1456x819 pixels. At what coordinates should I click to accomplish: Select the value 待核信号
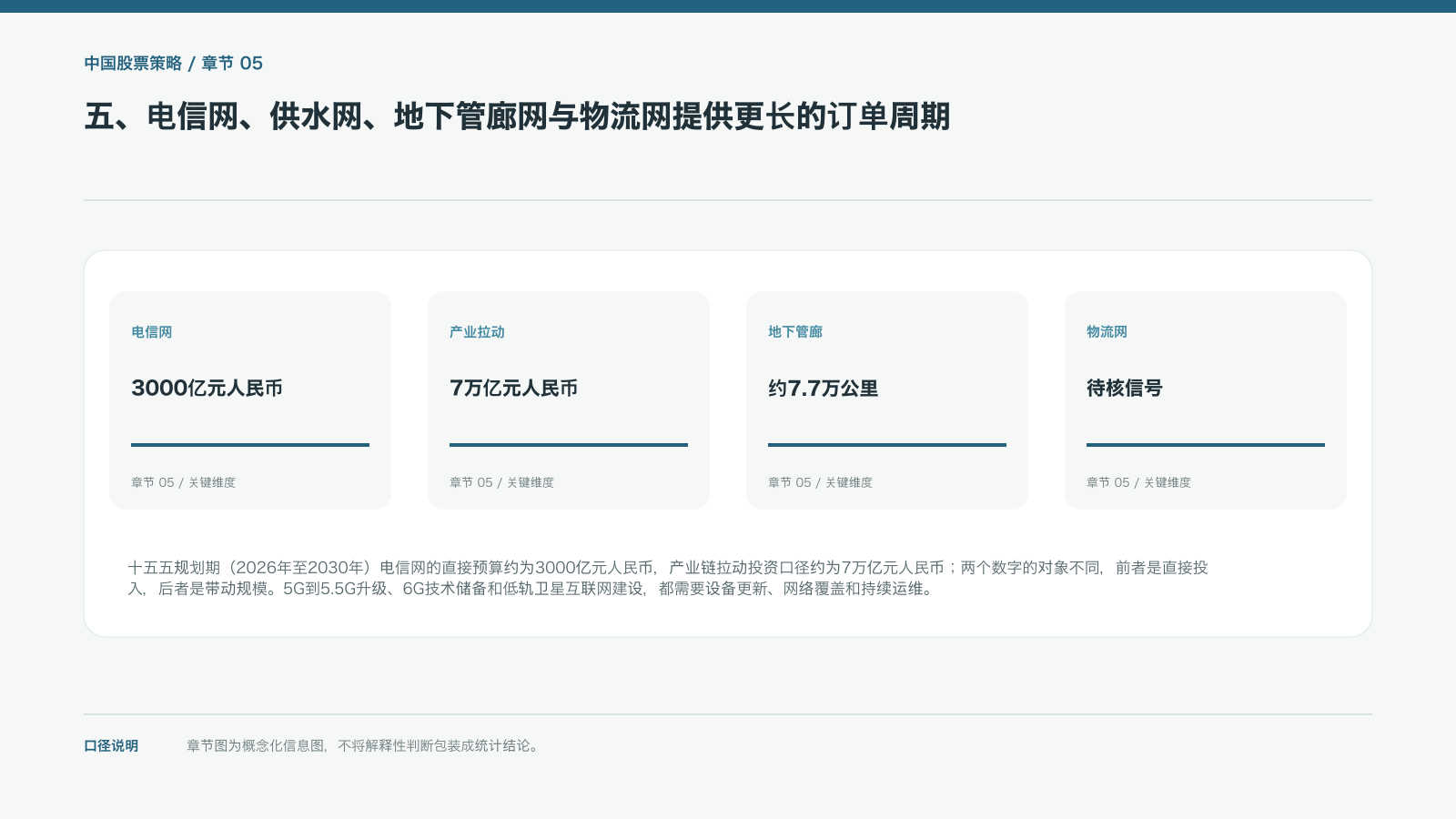click(1125, 389)
